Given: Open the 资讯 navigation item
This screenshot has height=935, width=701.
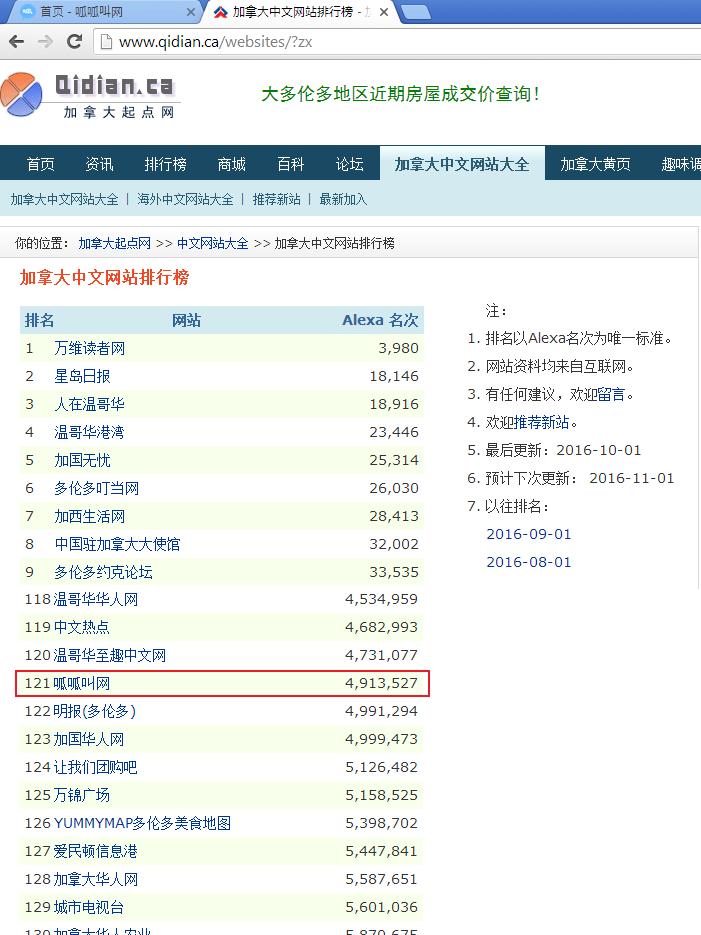Looking at the screenshot, I should [100, 164].
